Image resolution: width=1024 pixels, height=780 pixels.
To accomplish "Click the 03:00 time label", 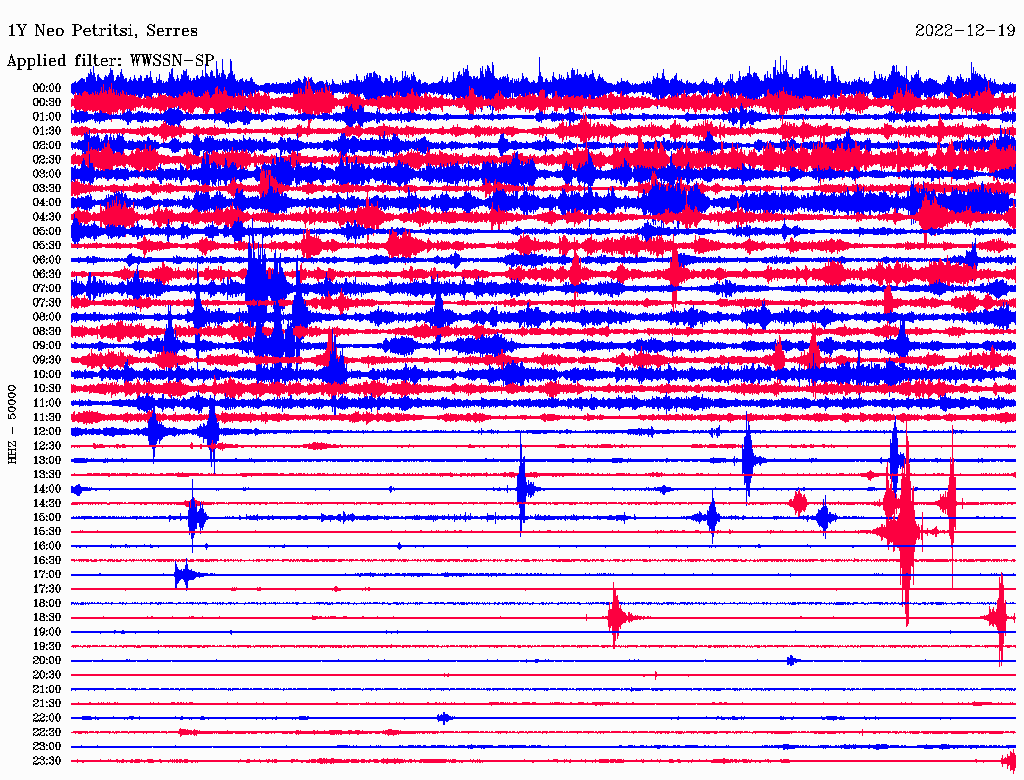I will click(x=47, y=174).
